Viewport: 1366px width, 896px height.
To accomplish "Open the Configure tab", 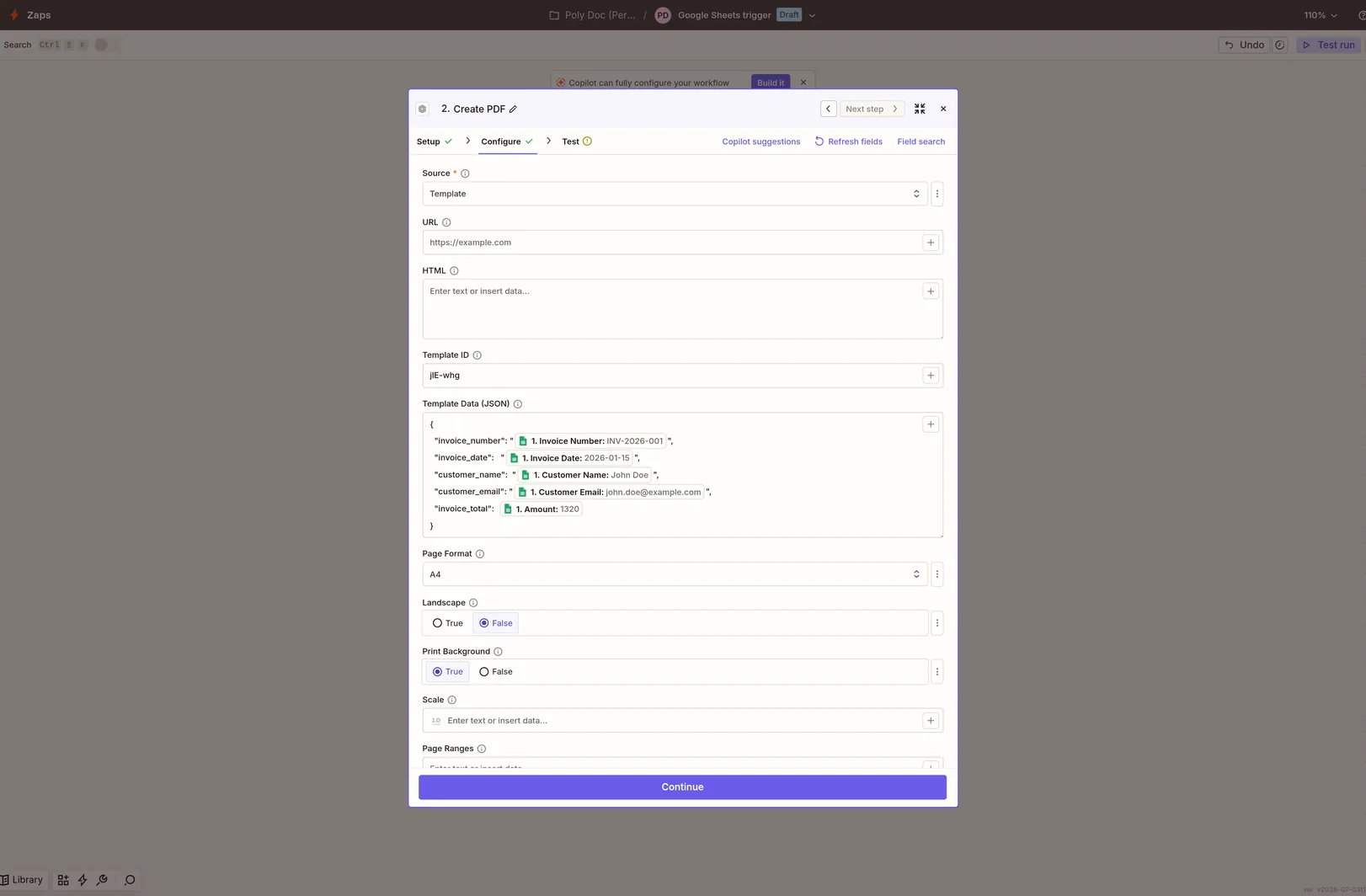I will [507, 141].
